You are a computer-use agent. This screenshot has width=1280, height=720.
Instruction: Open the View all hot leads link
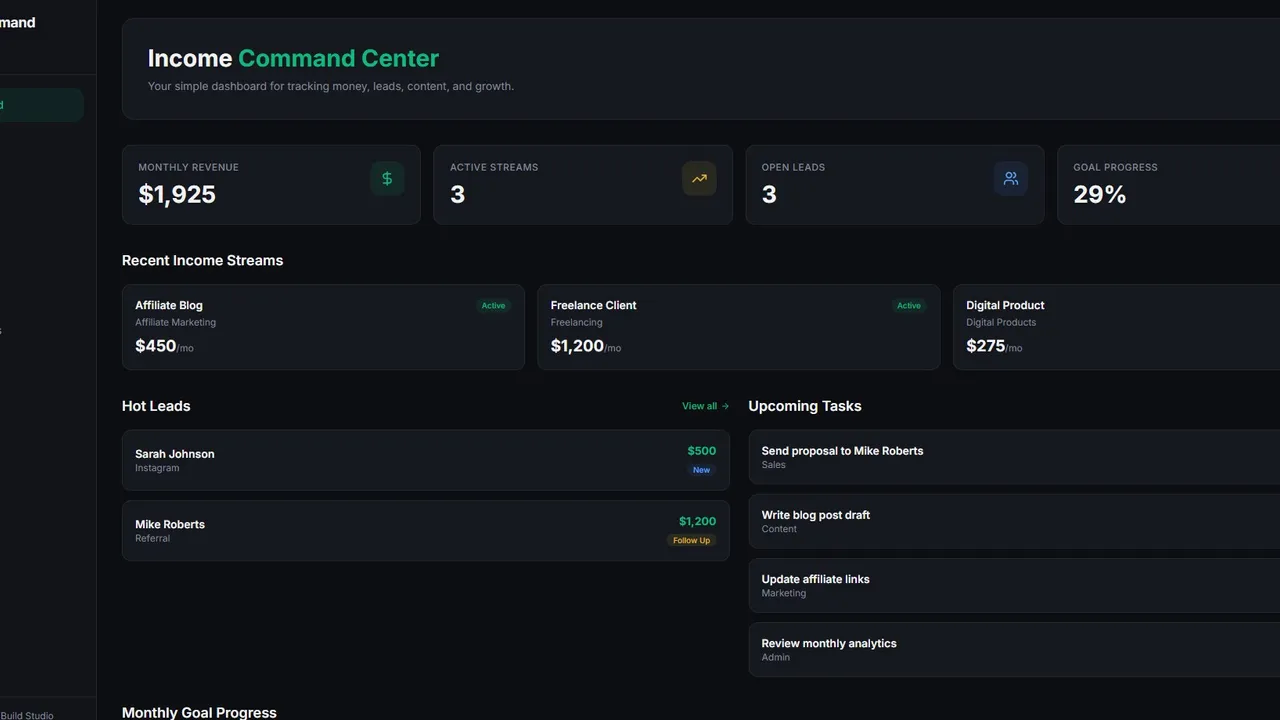coord(705,406)
